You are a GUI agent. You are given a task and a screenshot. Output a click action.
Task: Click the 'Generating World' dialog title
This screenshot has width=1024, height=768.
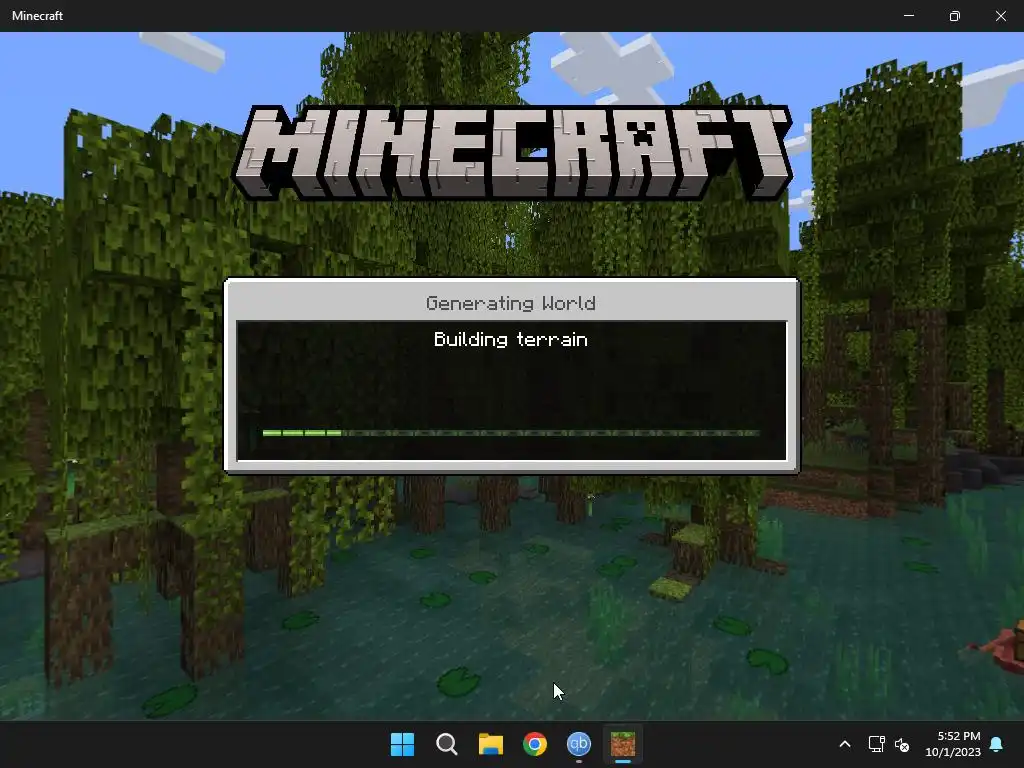tap(511, 303)
